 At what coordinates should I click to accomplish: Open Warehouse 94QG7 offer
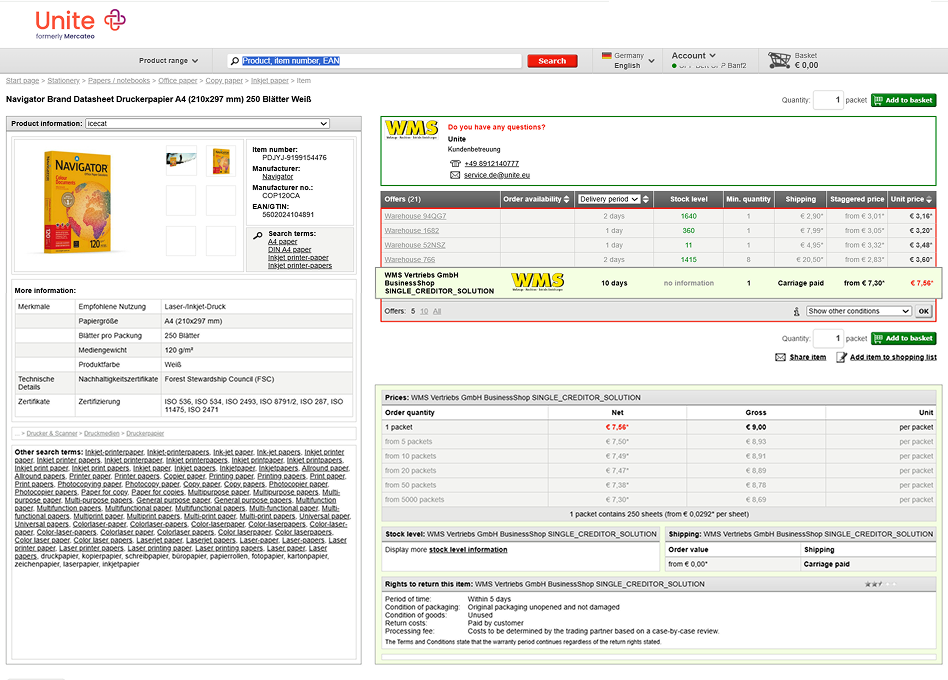415,216
